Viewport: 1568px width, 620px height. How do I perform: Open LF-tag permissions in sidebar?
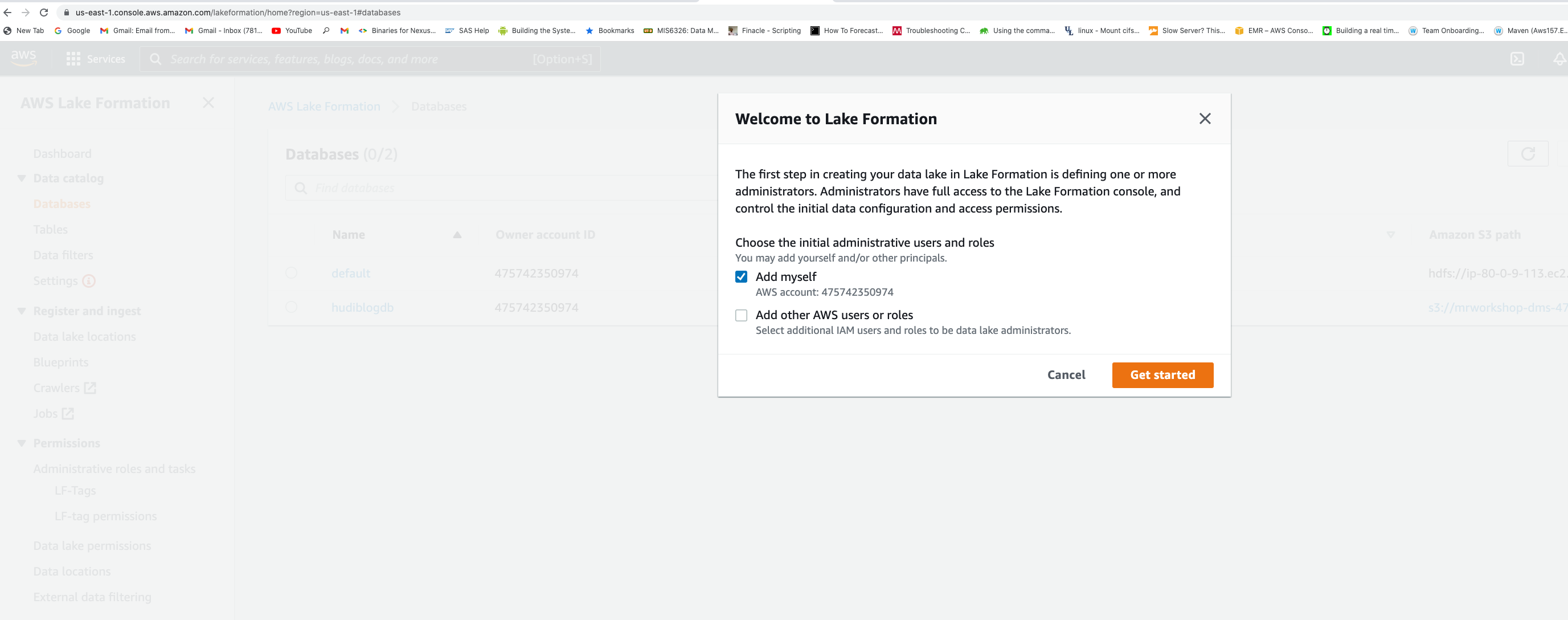click(105, 516)
